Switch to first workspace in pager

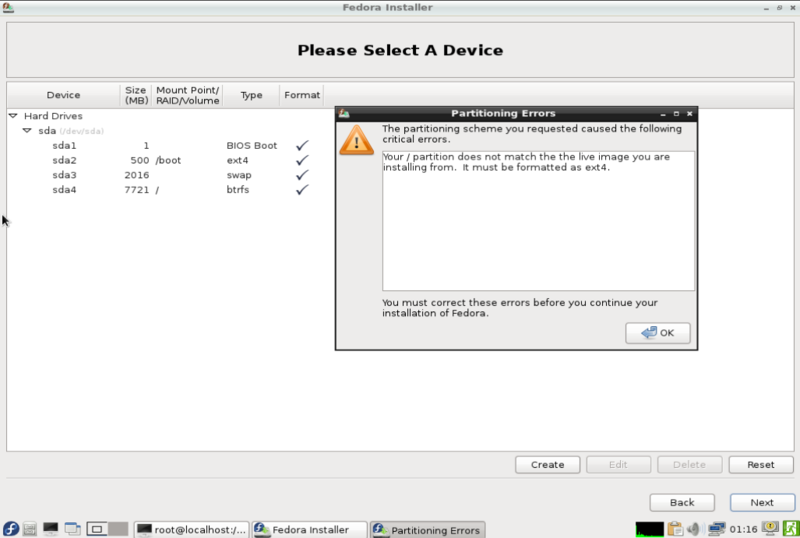pyautogui.click(x=96, y=529)
